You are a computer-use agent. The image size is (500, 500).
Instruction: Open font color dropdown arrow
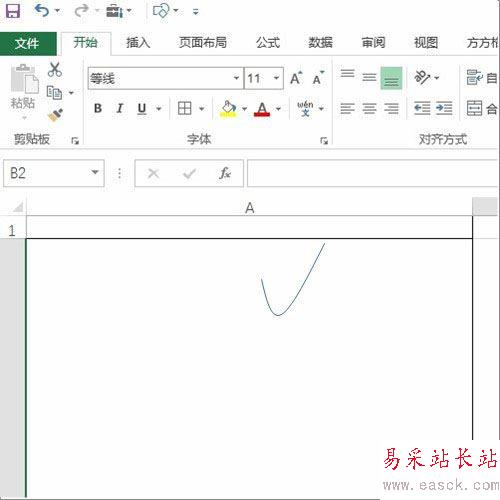coord(278,109)
